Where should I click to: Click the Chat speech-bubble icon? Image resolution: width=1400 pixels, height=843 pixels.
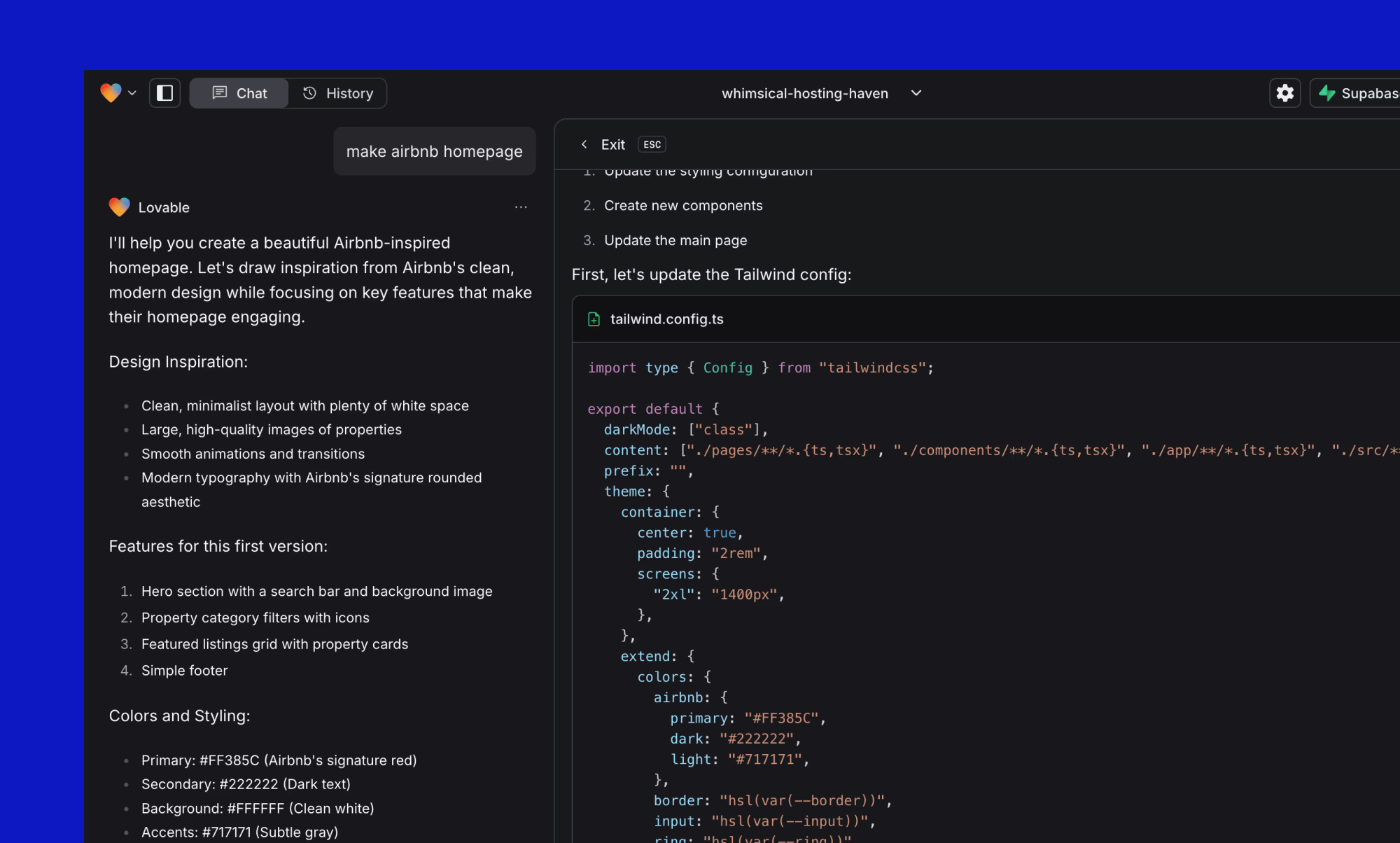(220, 92)
